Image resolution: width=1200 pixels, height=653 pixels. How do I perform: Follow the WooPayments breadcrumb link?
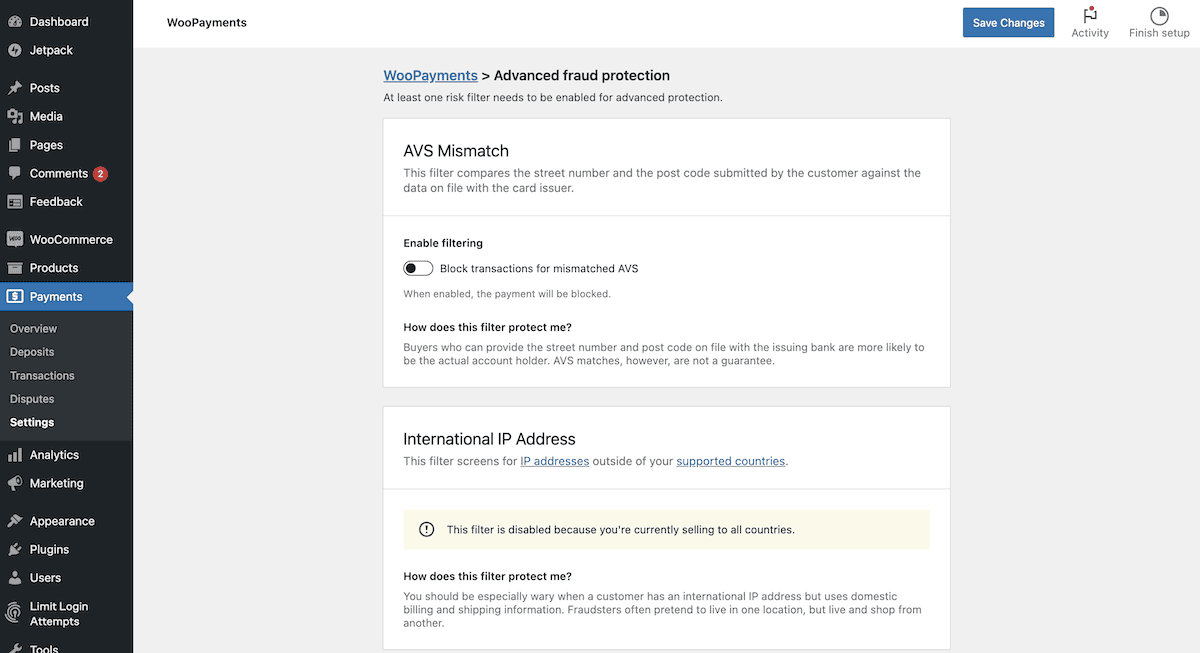(x=431, y=75)
